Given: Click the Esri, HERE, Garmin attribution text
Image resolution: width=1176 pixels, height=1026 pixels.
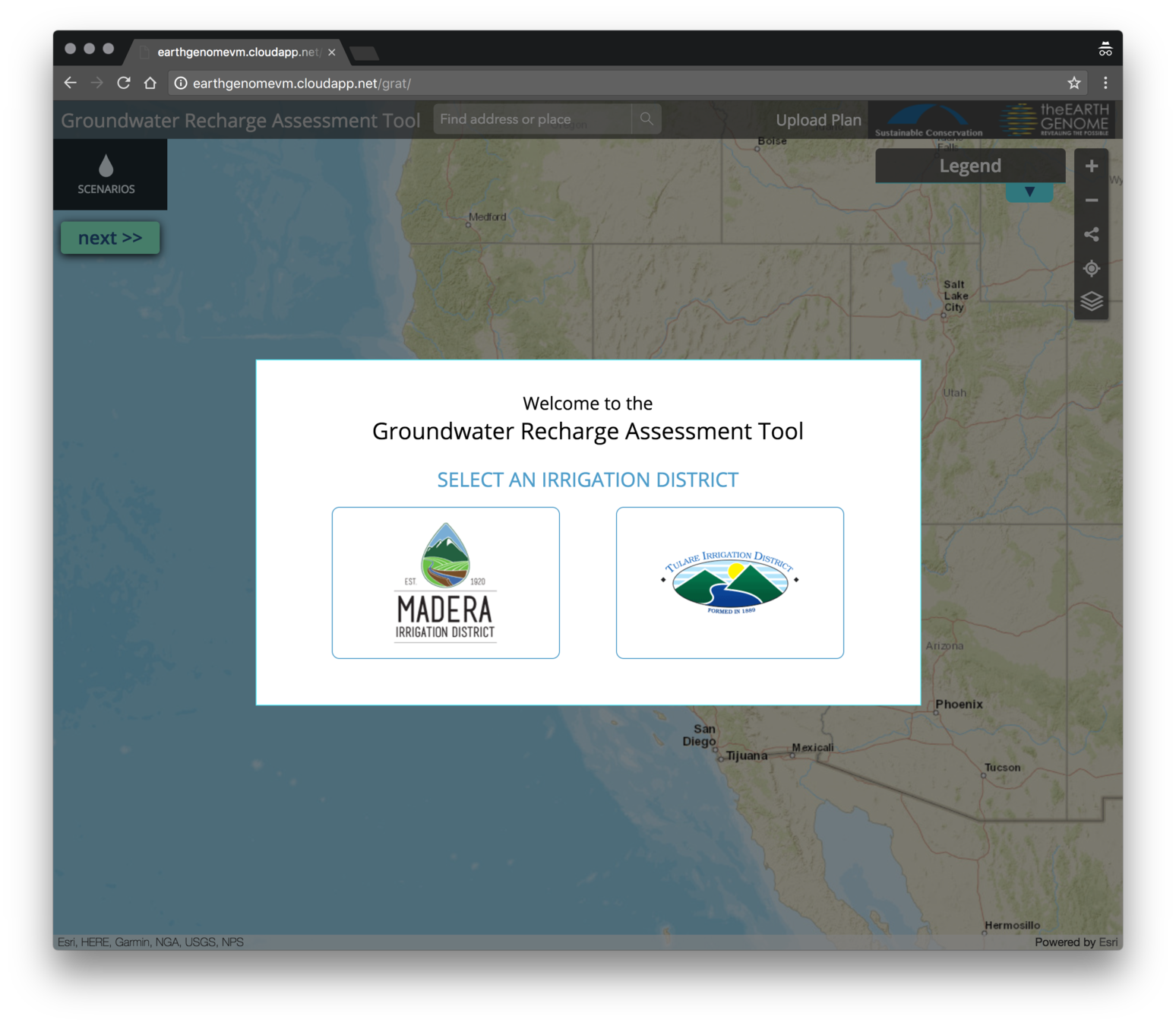Looking at the screenshot, I should click(x=150, y=942).
